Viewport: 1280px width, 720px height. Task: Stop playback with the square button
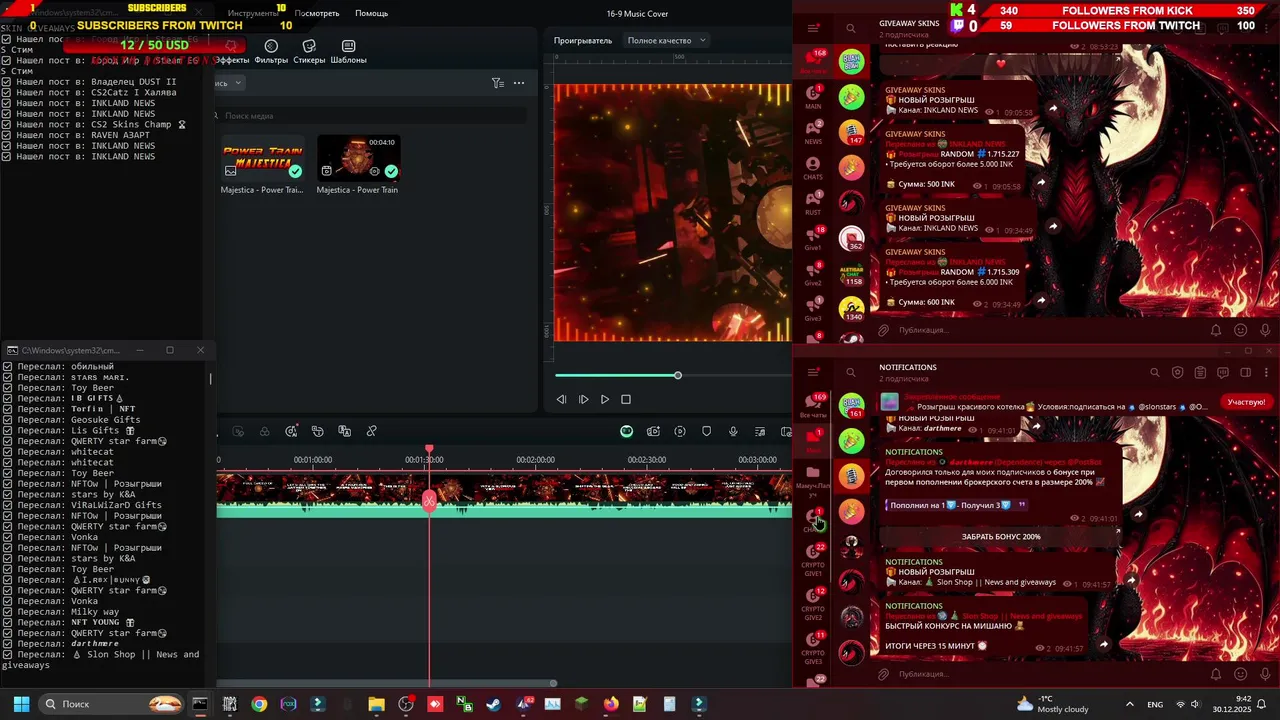point(626,399)
